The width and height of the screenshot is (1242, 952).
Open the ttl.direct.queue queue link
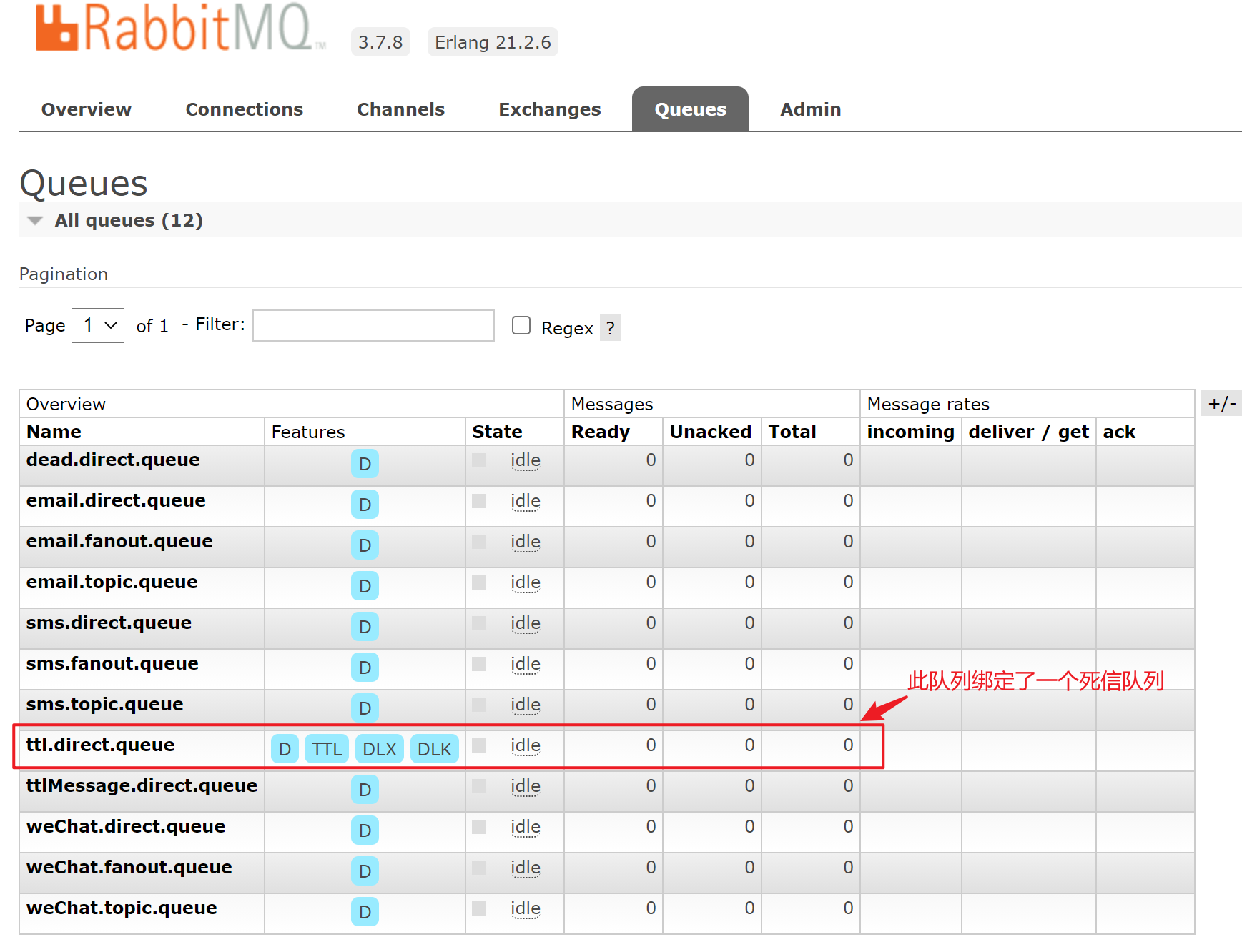100,745
